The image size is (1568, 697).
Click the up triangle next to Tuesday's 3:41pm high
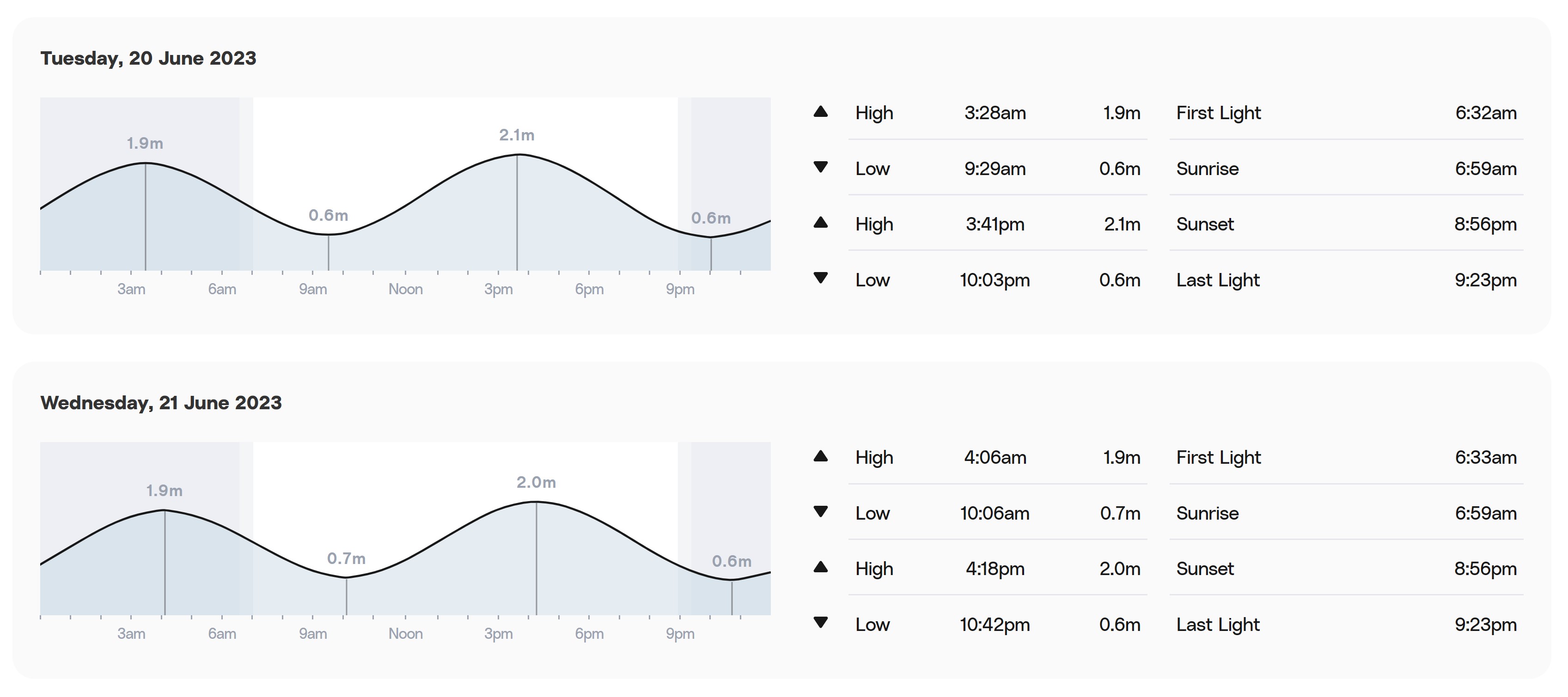click(821, 223)
